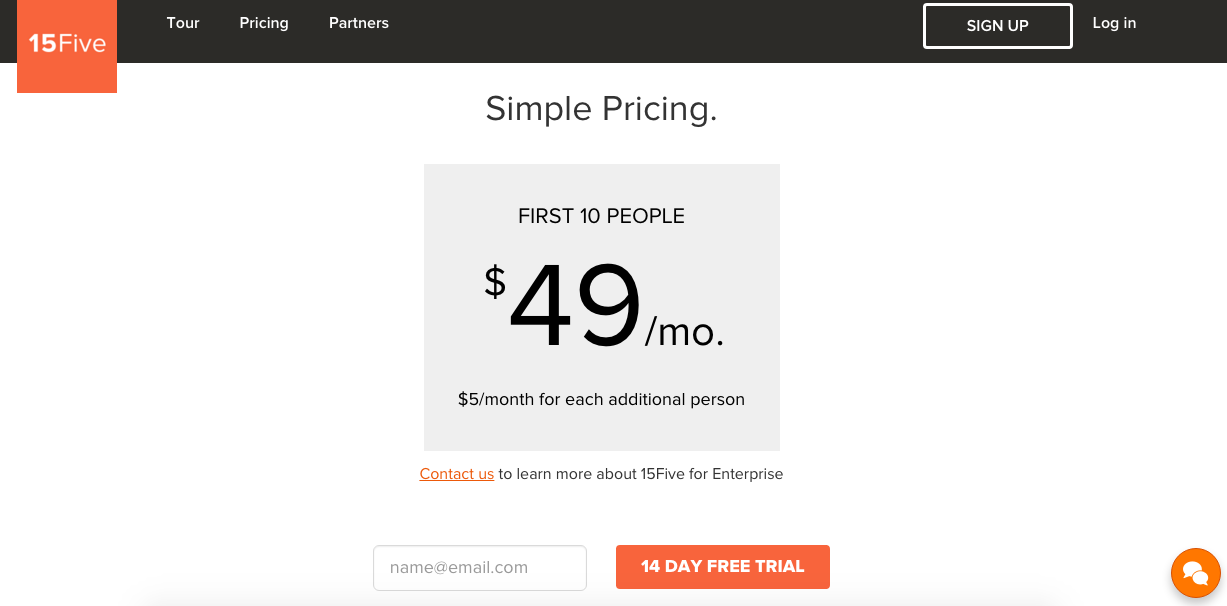Click the /mo. text beside price
This screenshot has width=1227, height=606.
684,332
